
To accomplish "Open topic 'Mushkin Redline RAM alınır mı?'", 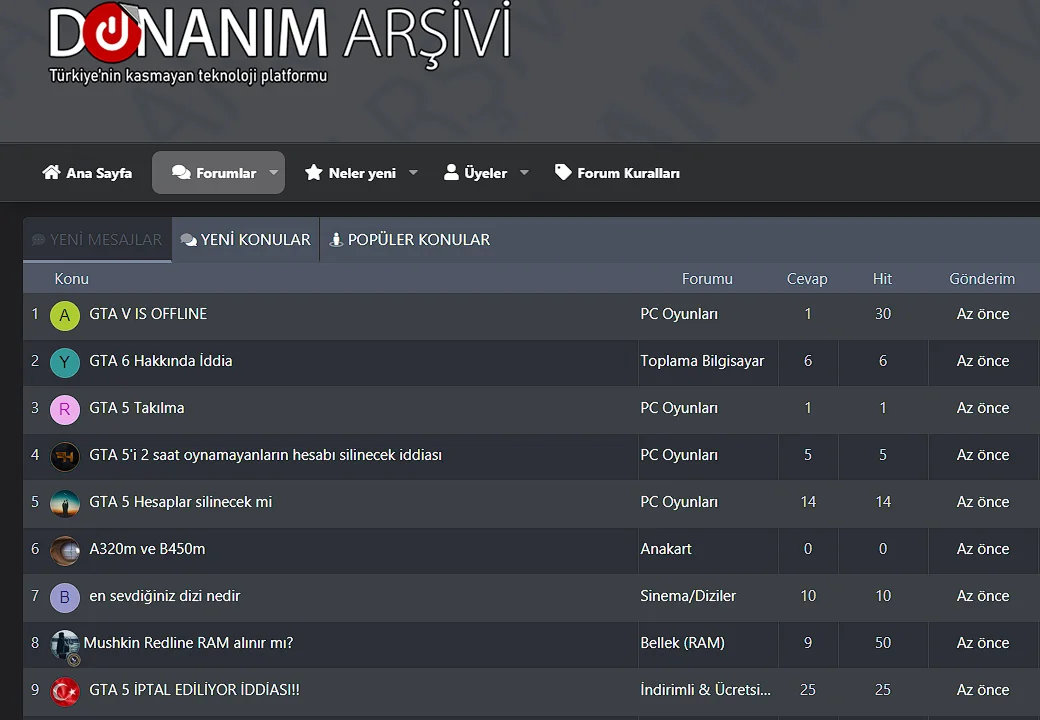I will pos(188,642).
